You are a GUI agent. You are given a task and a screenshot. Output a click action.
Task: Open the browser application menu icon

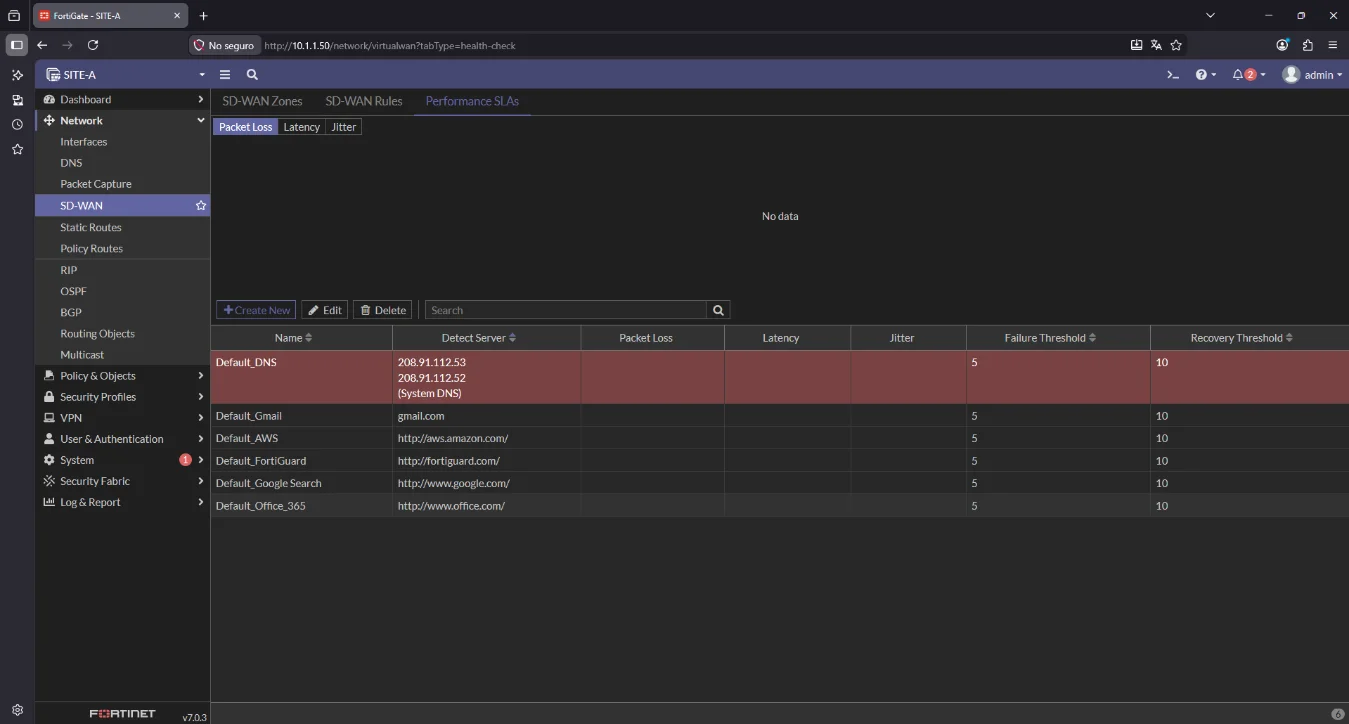tap(1332, 45)
